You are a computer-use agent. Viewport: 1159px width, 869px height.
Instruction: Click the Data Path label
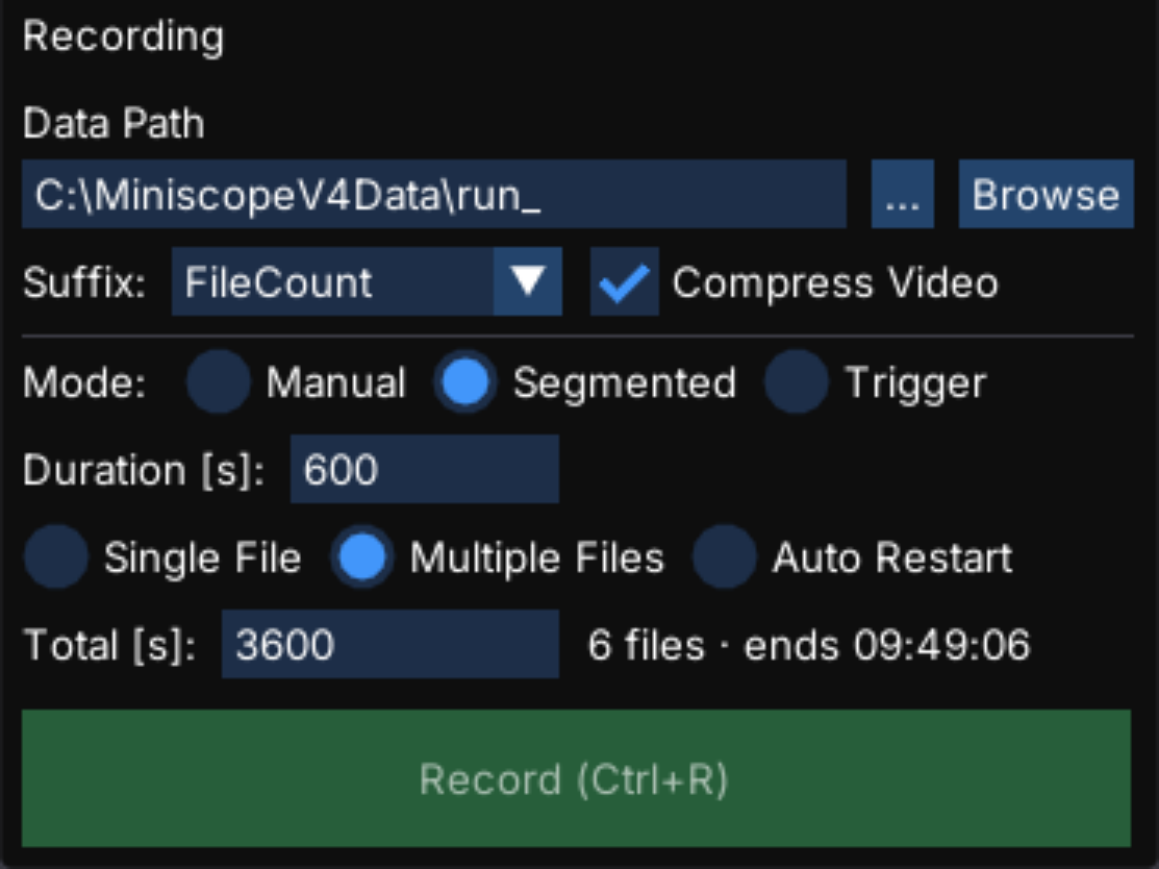pos(114,123)
